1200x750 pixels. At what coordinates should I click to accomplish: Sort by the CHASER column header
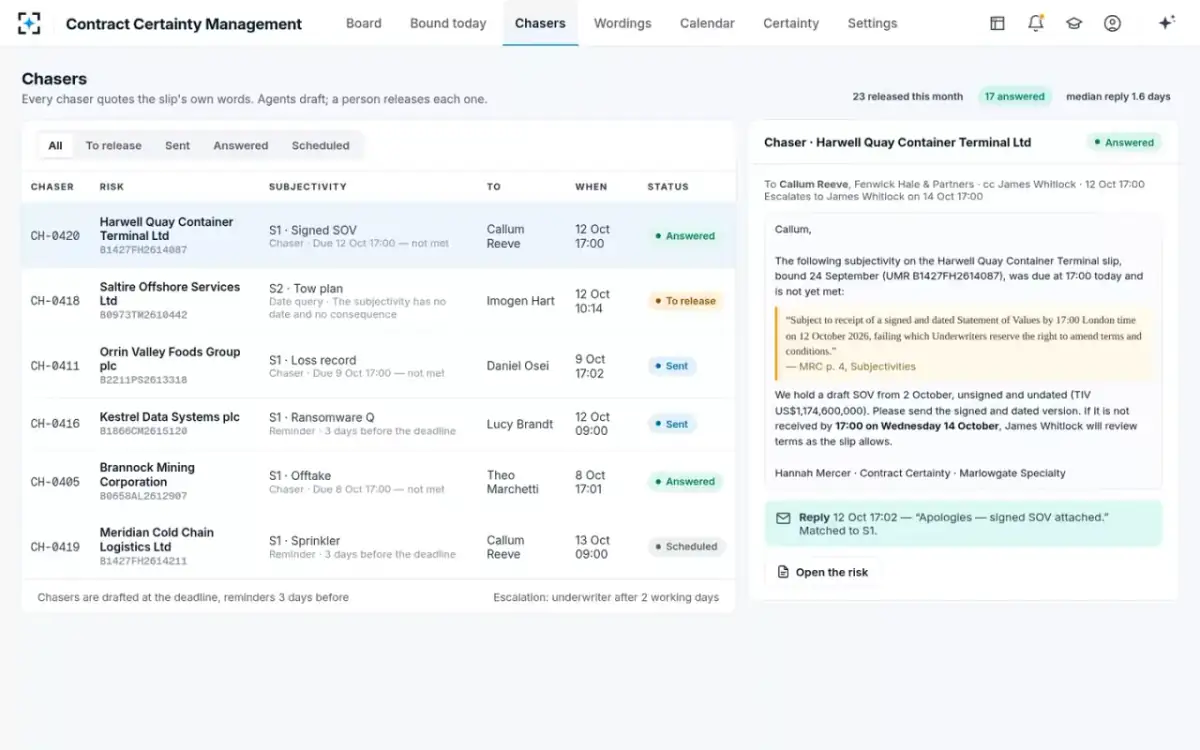click(x=52, y=187)
